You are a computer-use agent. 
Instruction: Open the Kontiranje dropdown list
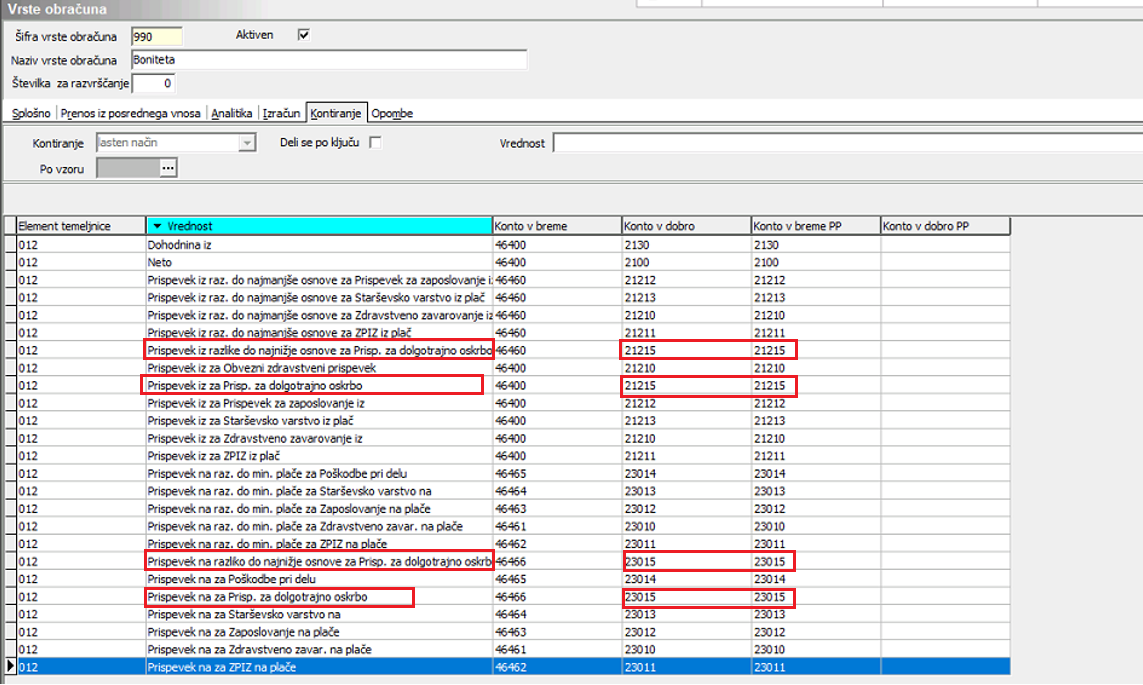click(x=247, y=144)
